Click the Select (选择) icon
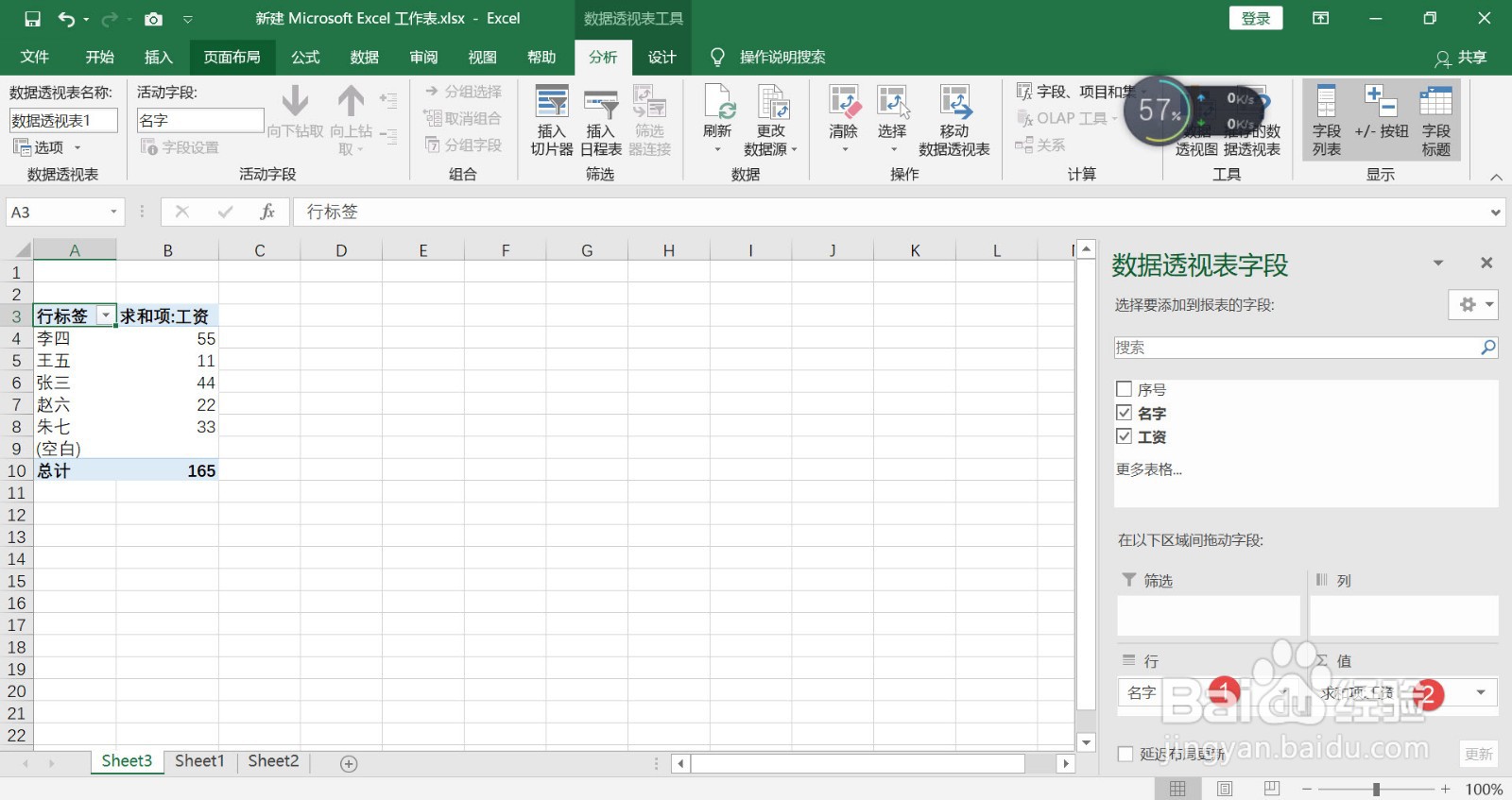 click(x=893, y=101)
